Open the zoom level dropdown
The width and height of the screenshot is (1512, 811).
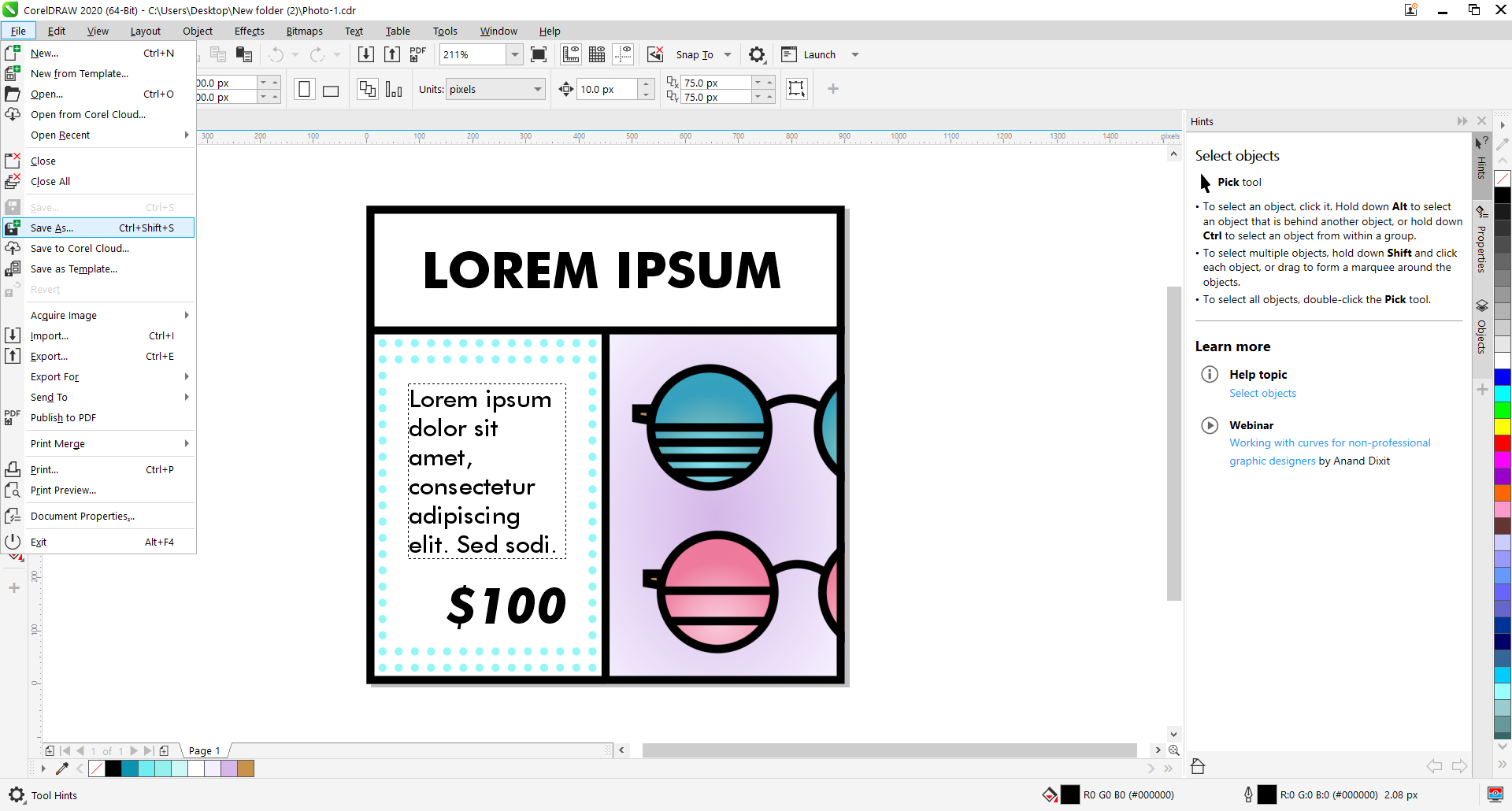coord(514,54)
